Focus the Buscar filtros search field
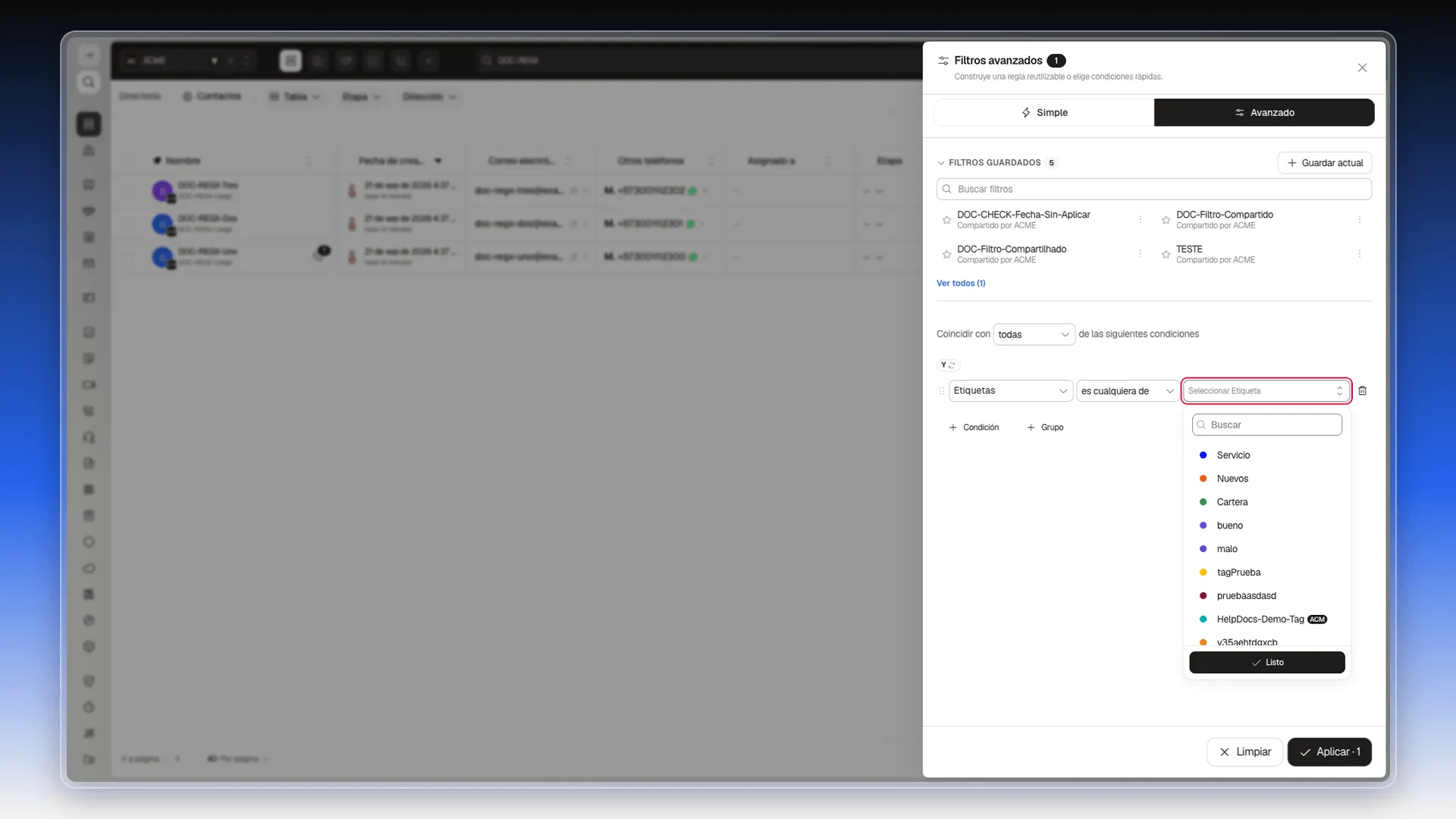 pyautogui.click(x=1153, y=189)
